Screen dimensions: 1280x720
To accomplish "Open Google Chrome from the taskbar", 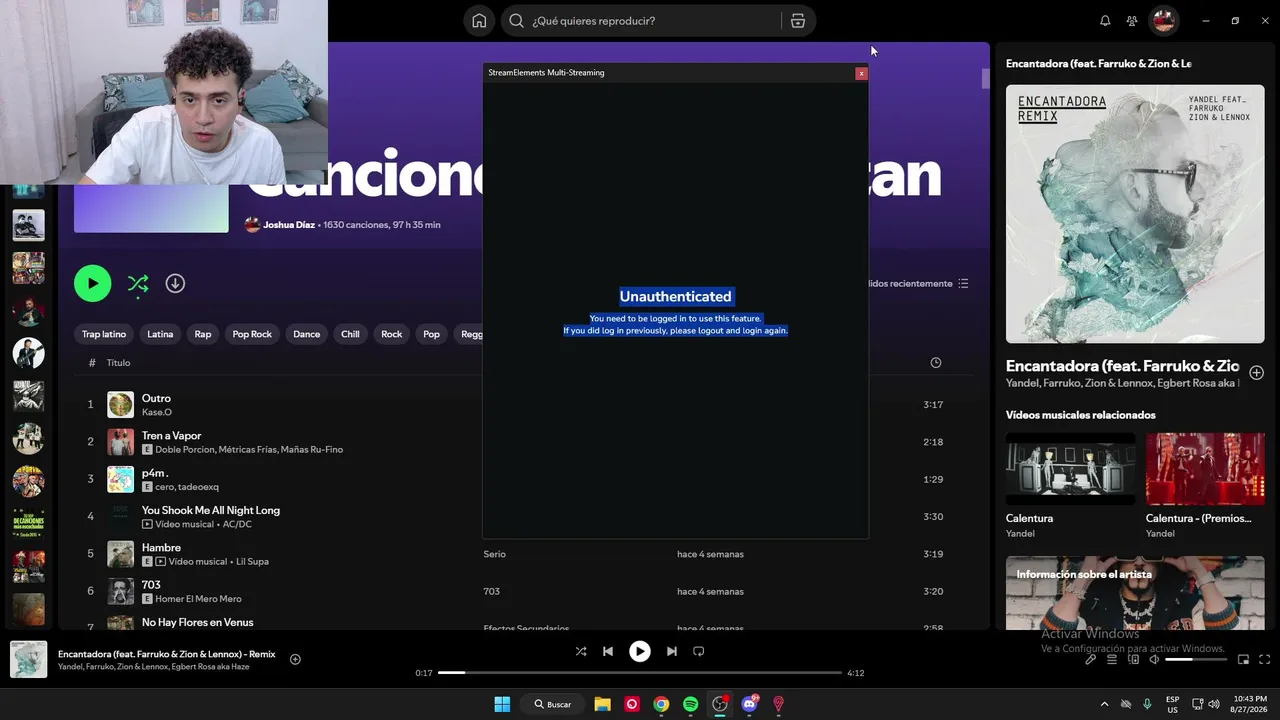I will coord(661,704).
